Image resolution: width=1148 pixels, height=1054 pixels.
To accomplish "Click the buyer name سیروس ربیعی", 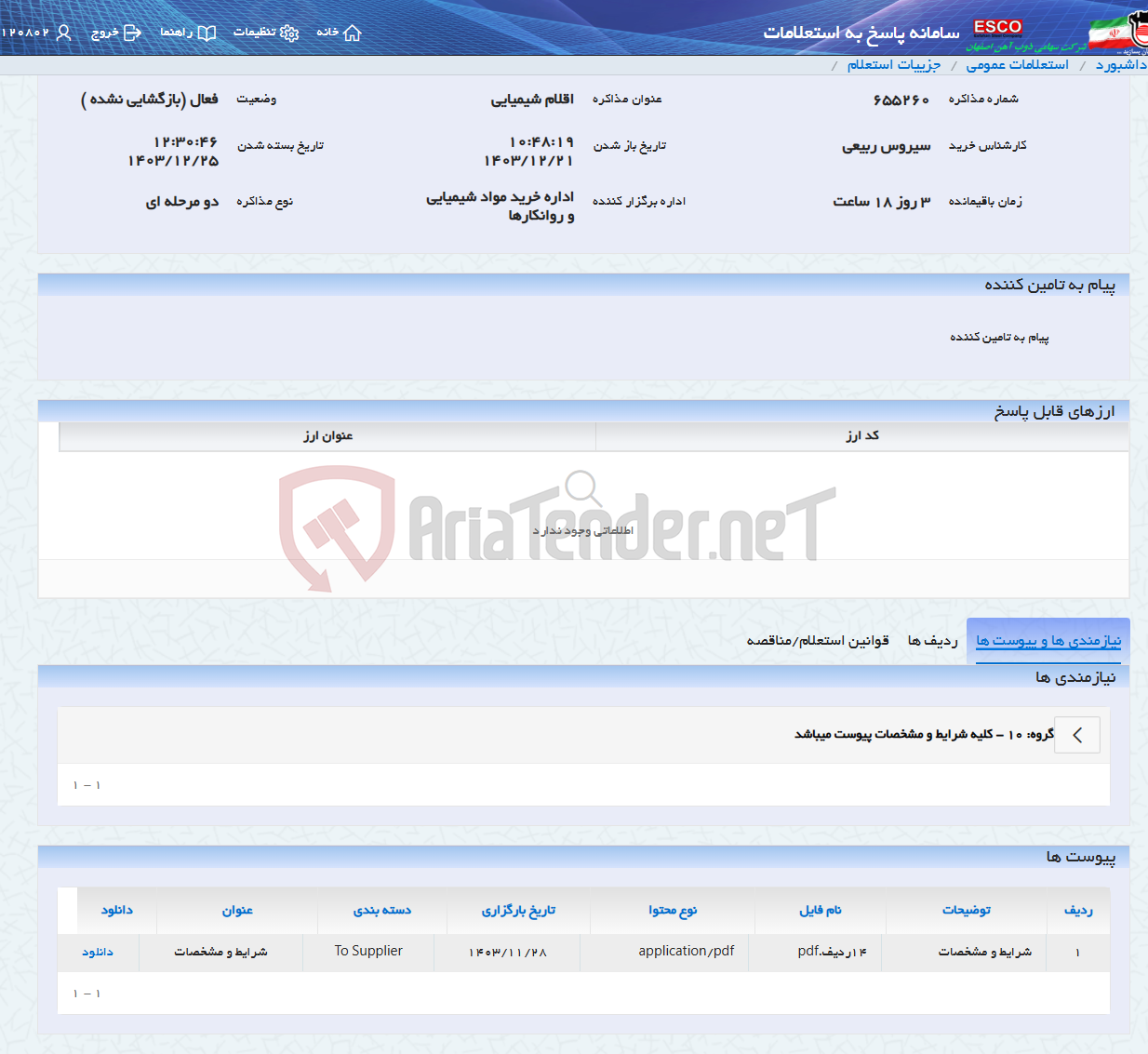I will pyautogui.click(x=886, y=146).
